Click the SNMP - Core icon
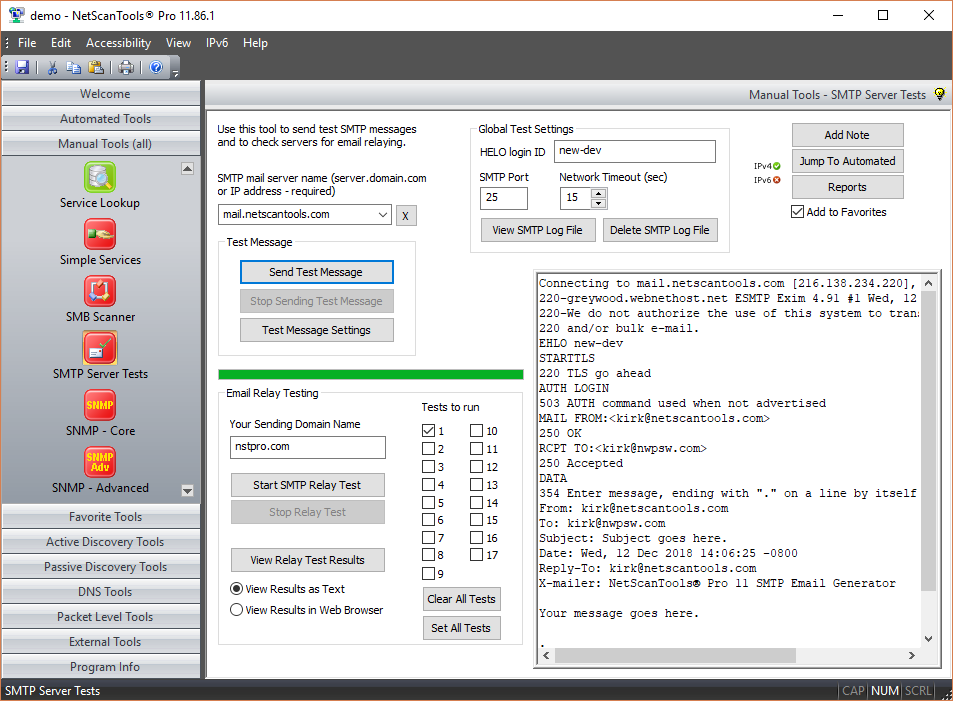 100,405
